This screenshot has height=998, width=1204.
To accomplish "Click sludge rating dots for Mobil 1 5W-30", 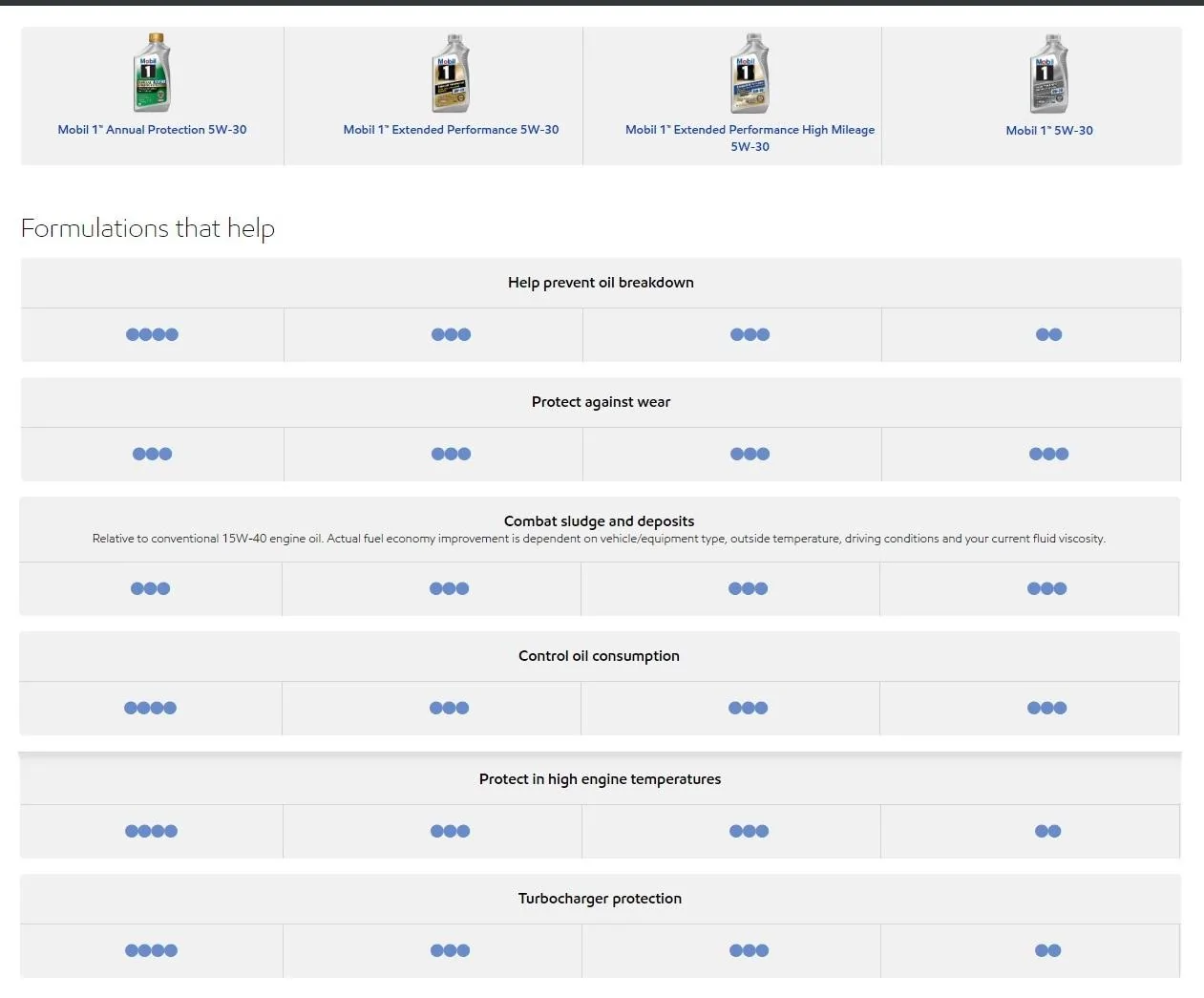I will pos(1046,588).
